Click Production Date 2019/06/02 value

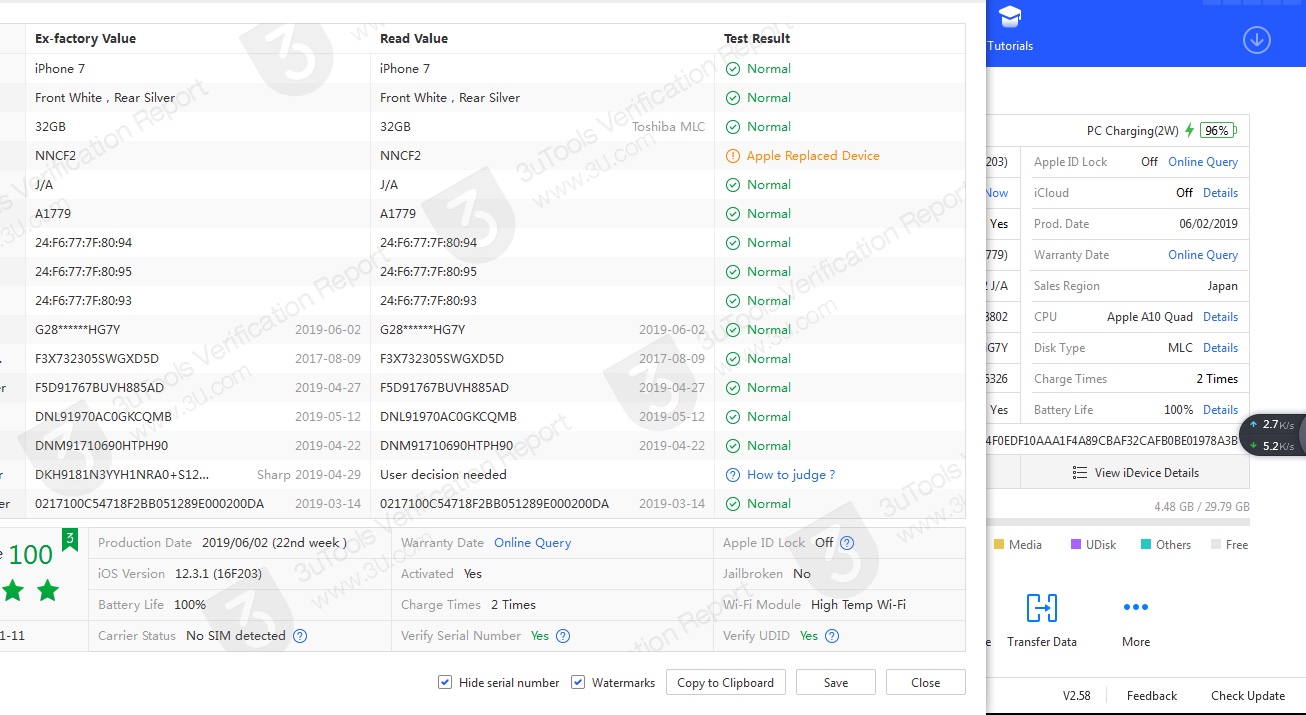point(274,543)
